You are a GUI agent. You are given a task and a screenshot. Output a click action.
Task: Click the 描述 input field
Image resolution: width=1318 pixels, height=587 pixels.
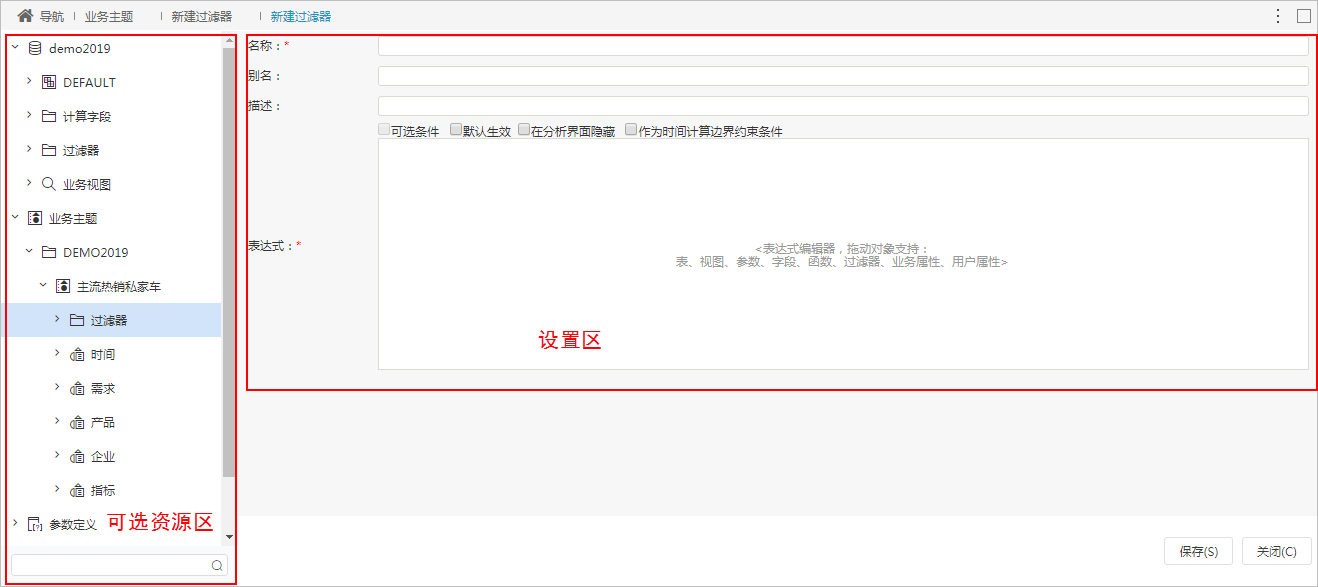pos(843,106)
